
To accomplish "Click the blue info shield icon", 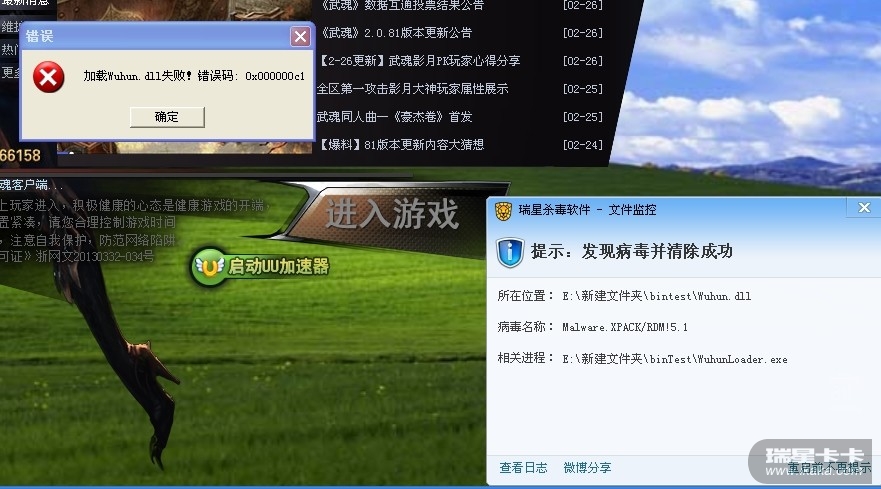I will pos(510,252).
